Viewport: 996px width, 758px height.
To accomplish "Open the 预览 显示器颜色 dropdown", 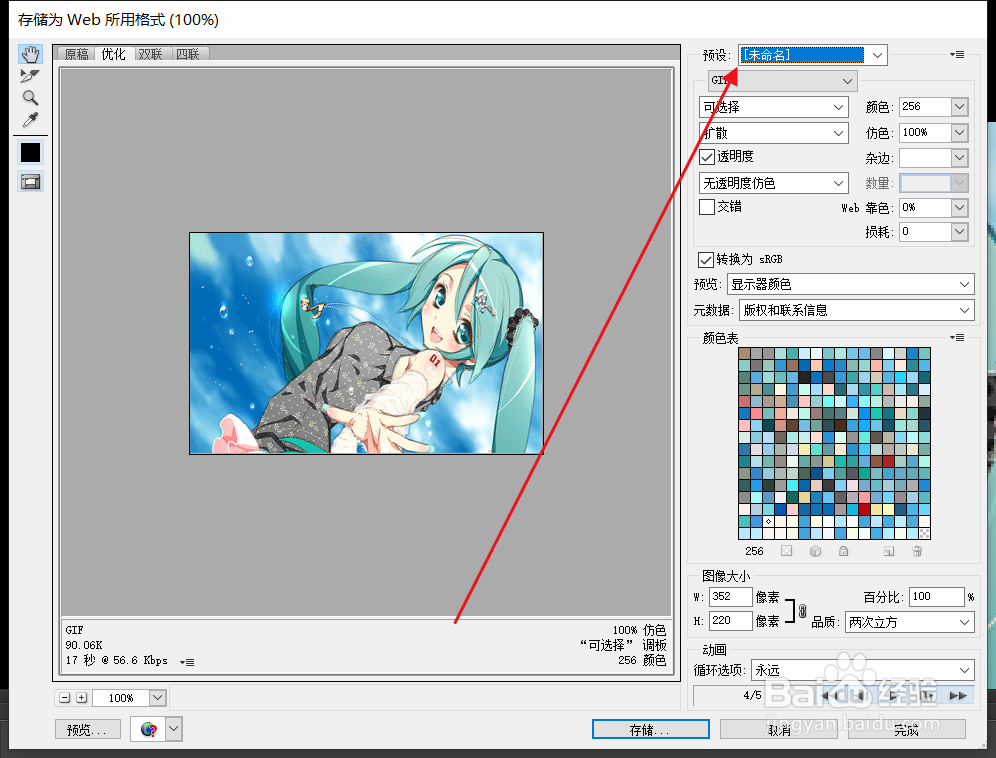I will pyautogui.click(x=851, y=284).
